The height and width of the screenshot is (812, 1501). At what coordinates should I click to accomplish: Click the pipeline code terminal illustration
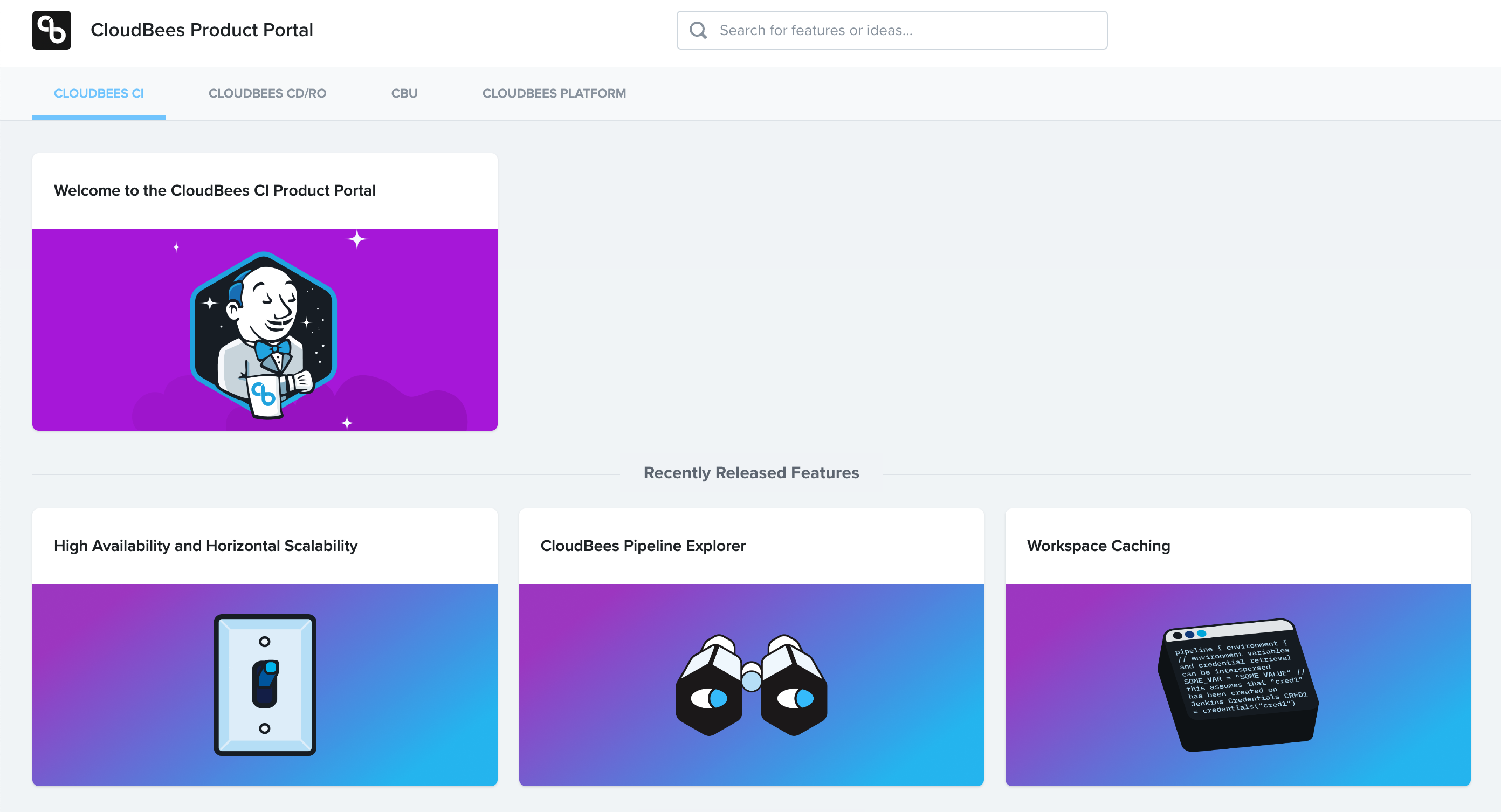[1238, 685]
